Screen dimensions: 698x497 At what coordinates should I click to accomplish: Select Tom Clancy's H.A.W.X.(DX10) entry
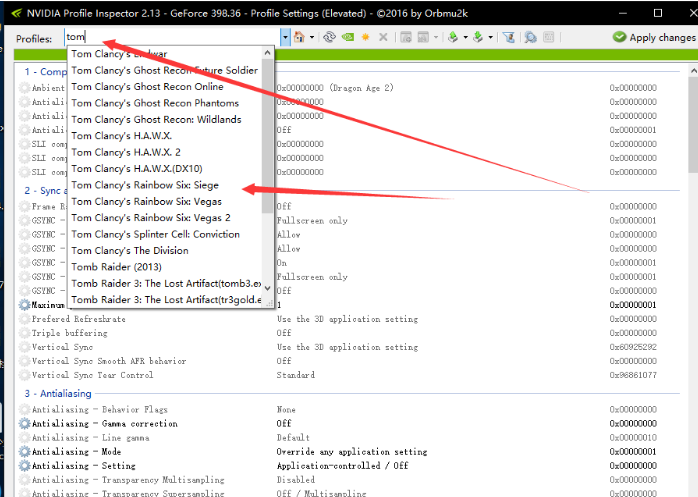point(137,168)
